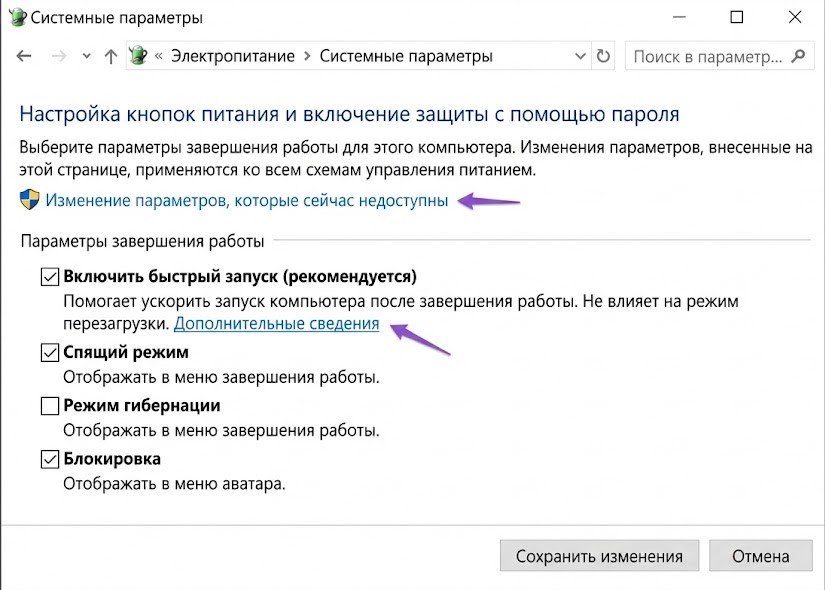Select 'Системные параметры' in the breadcrumb path
825x590 pixels.
(x=405, y=56)
